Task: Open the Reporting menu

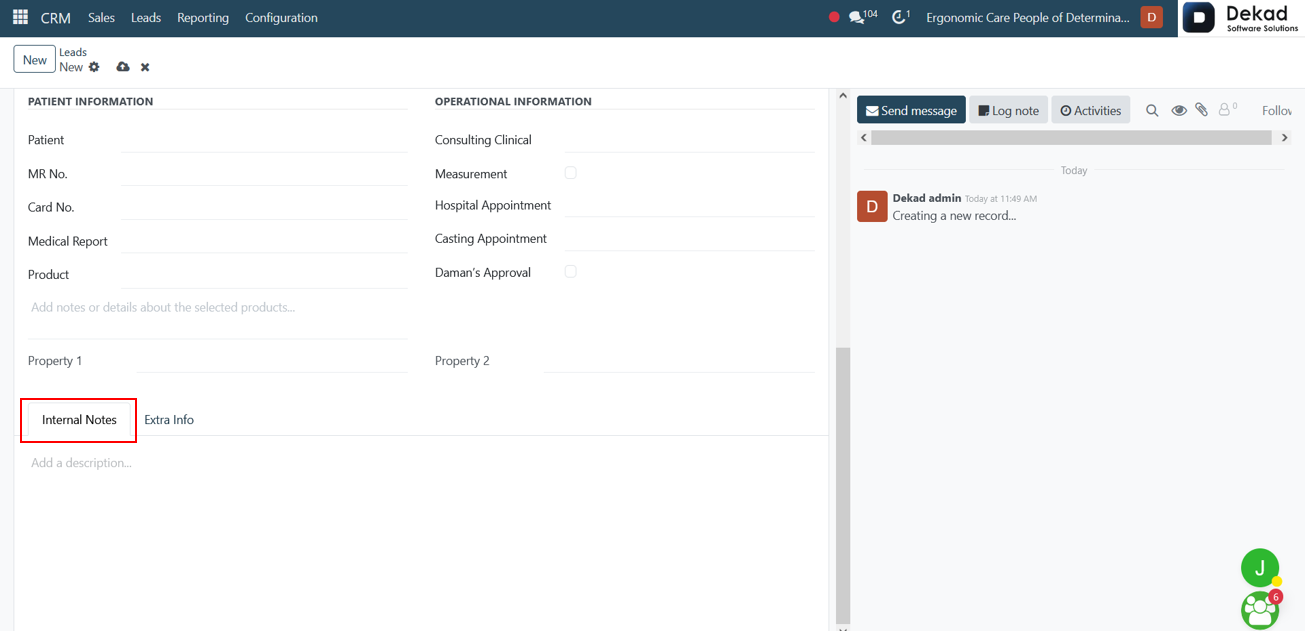Action: pyautogui.click(x=203, y=17)
